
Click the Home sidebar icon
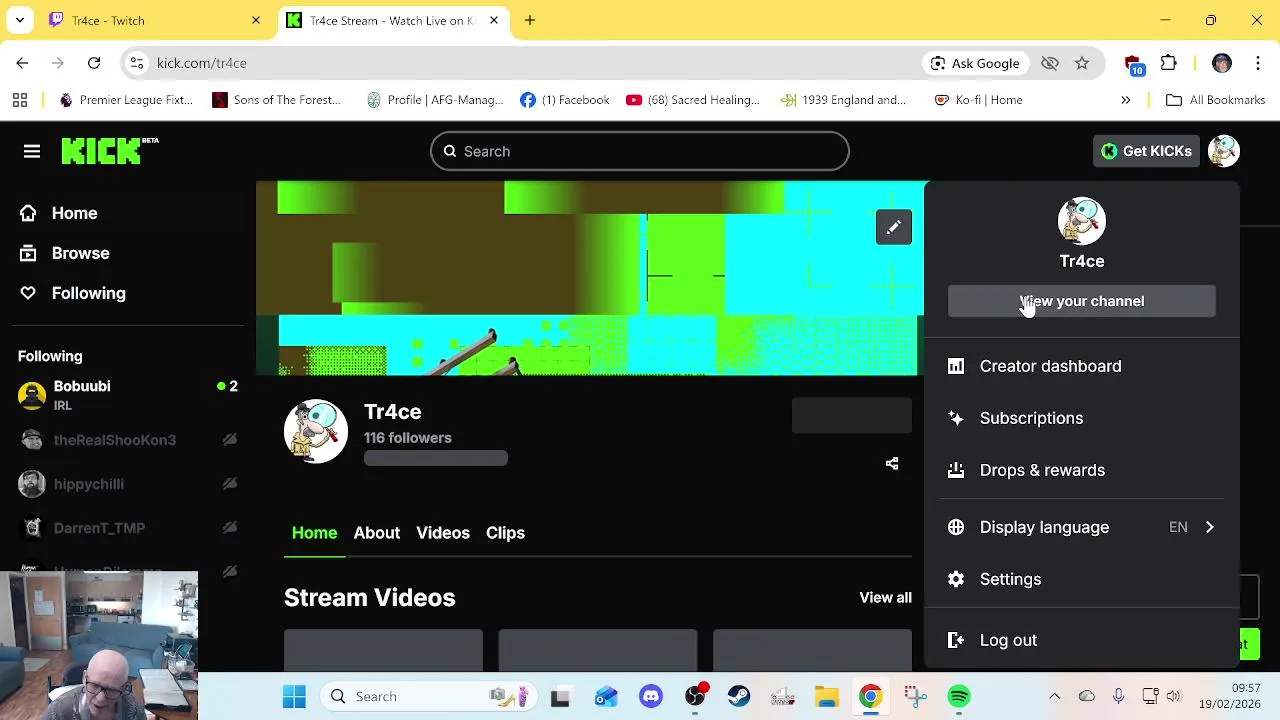coord(28,213)
